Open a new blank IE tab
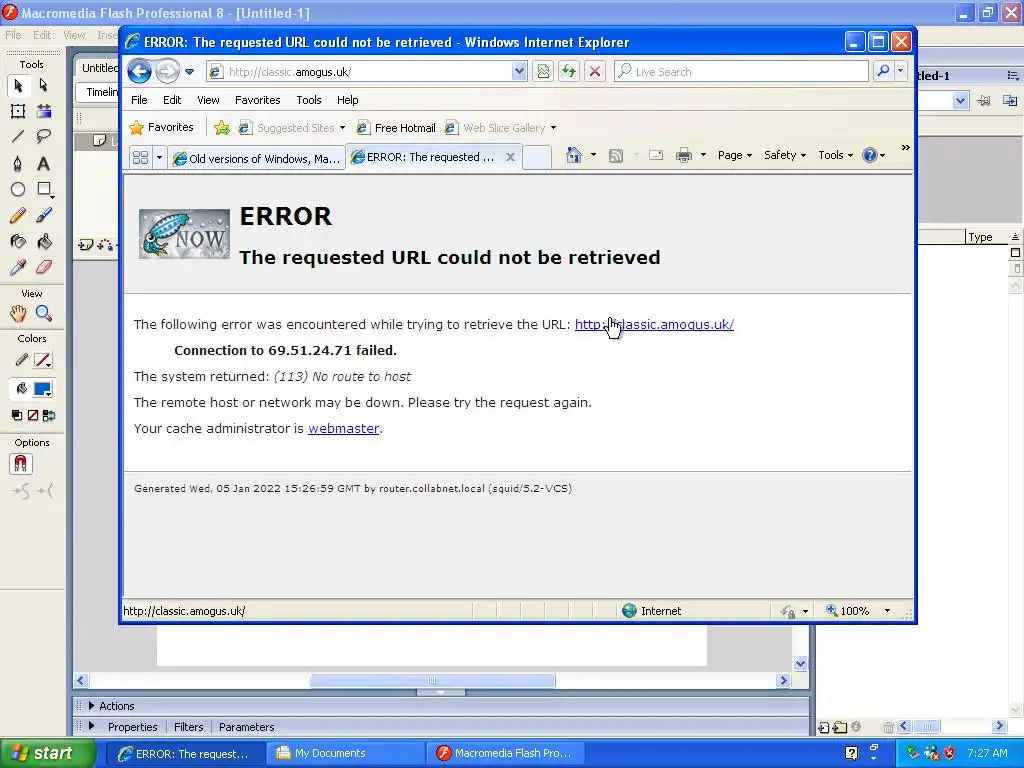Screen dimensions: 1024x768 (537, 158)
